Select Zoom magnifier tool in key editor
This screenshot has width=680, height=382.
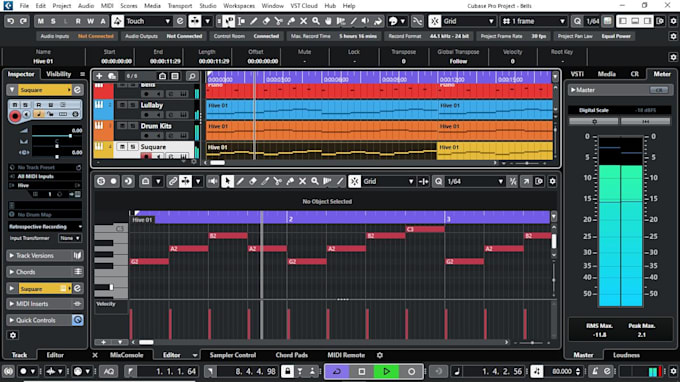click(x=315, y=181)
